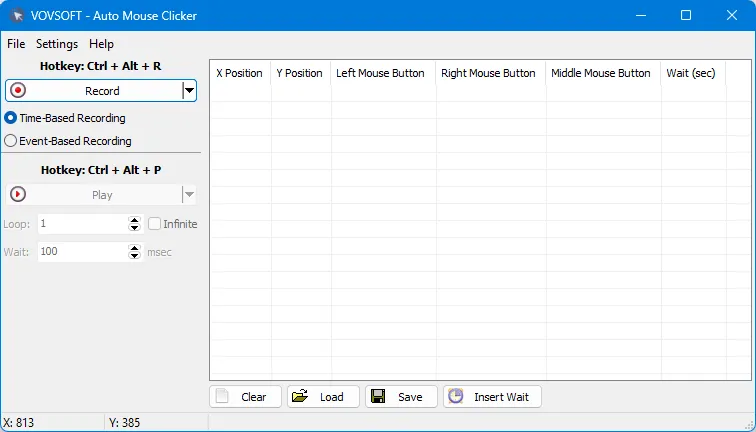Click the VOVSOFT app icon in title bar
The image size is (756, 432).
pos(15,15)
